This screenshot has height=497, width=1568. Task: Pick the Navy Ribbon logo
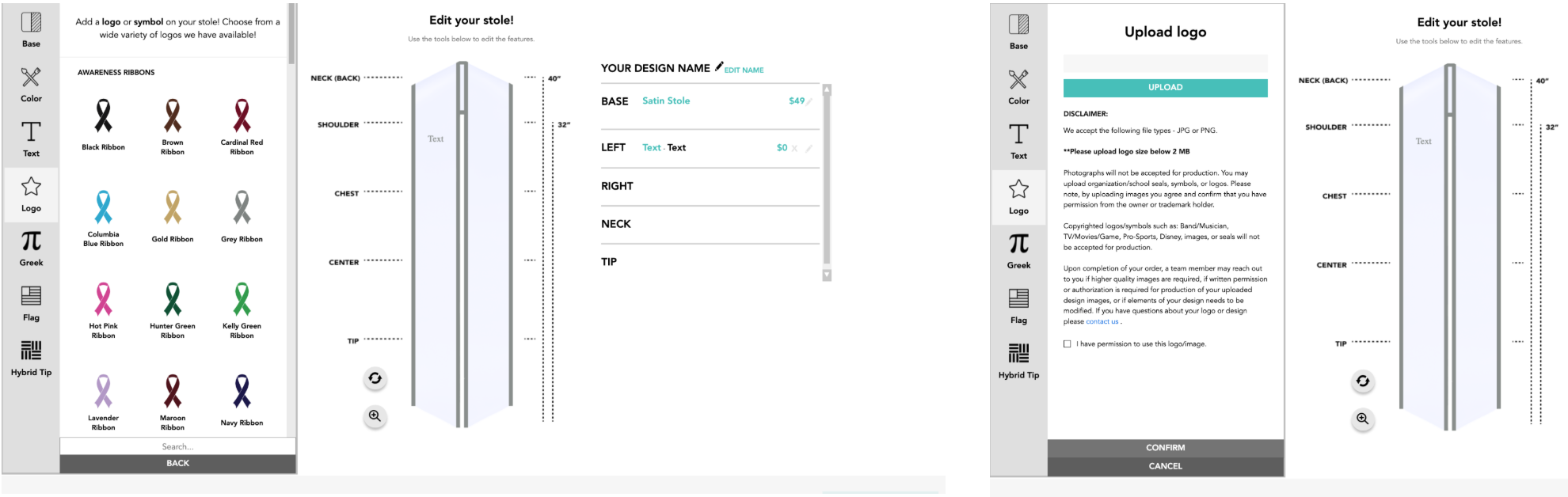tap(242, 392)
